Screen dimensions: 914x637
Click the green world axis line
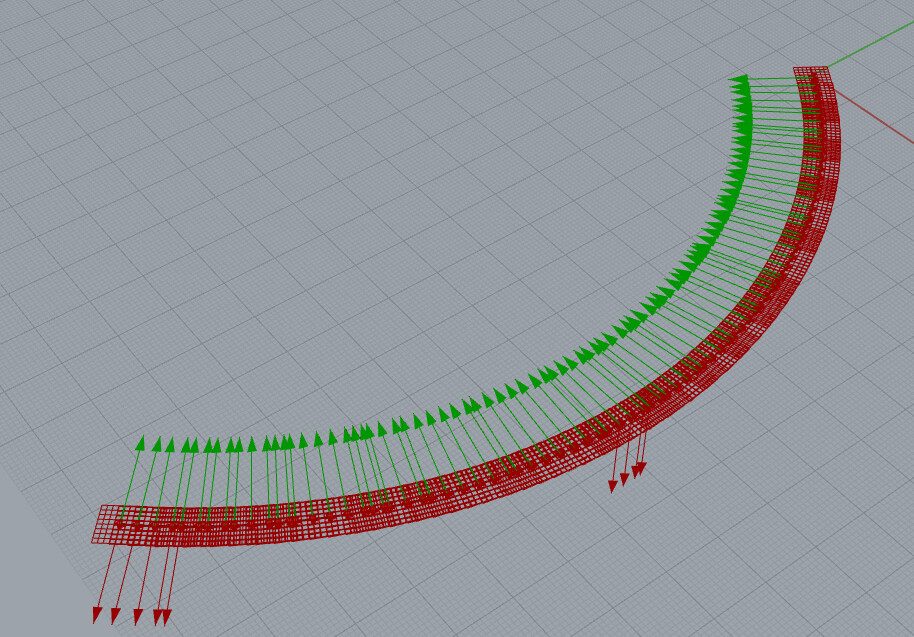(x=870, y=45)
